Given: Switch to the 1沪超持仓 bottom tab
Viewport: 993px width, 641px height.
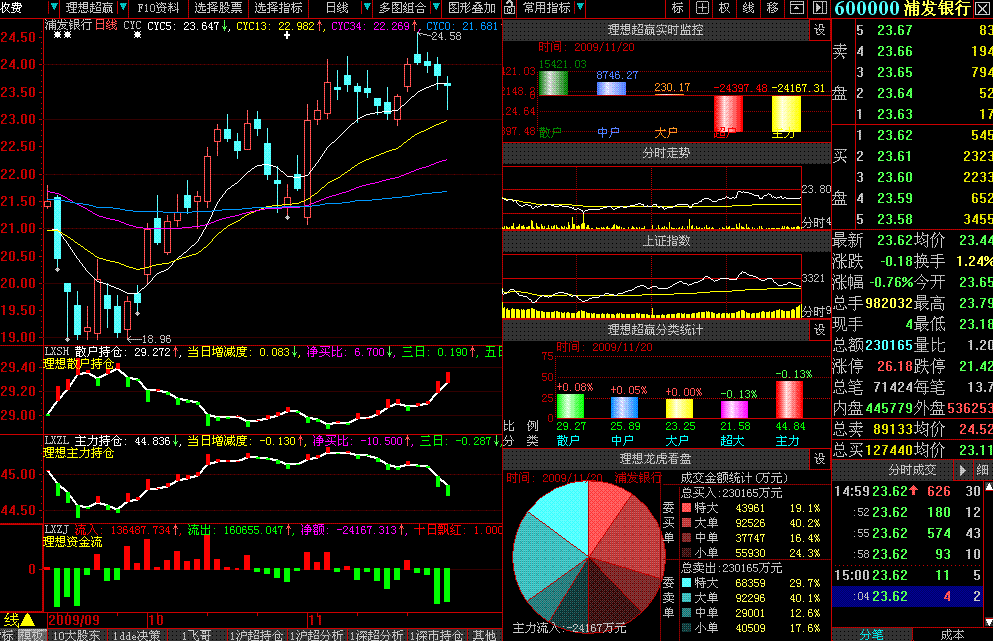Looking at the screenshot, I should point(256,635).
